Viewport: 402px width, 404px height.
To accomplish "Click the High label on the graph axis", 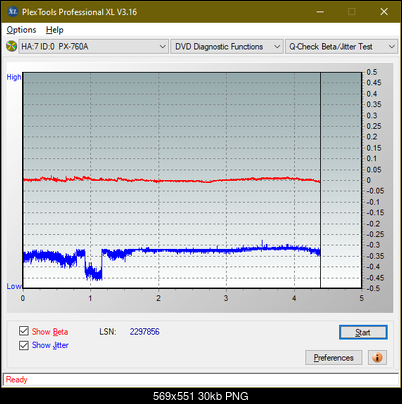I will tap(14, 77).
